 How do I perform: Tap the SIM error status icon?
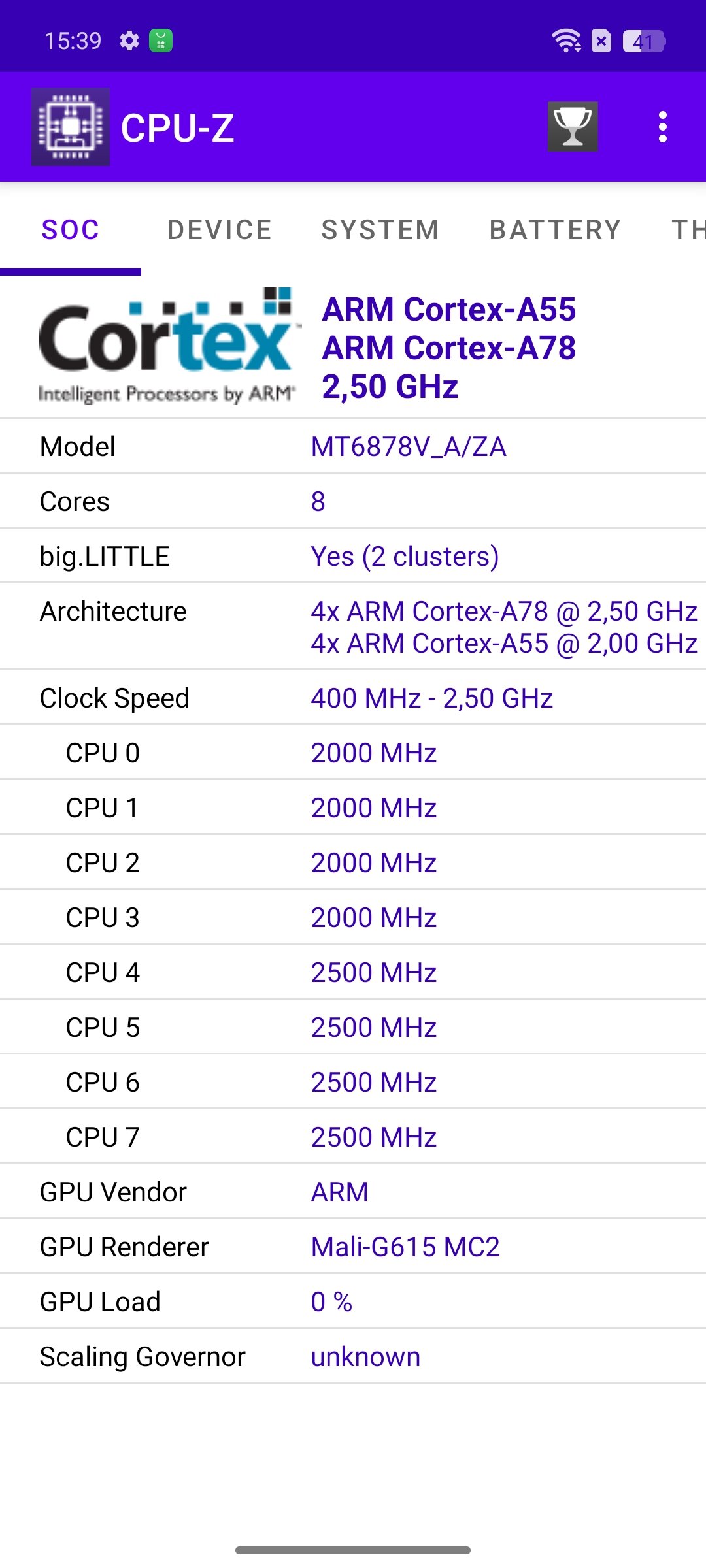point(601,41)
